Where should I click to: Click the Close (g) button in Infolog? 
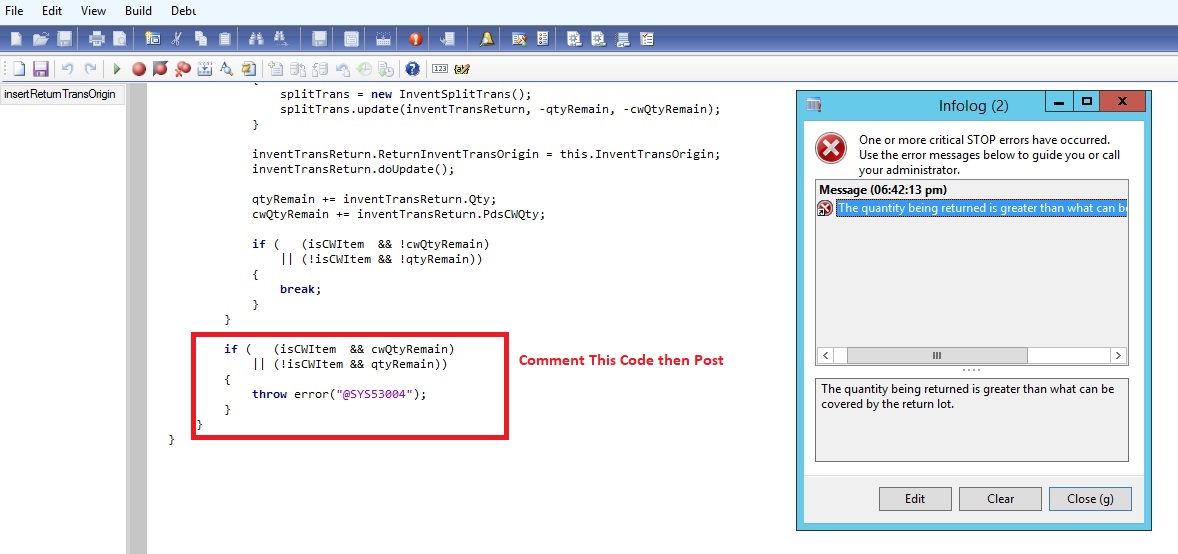click(x=1090, y=498)
